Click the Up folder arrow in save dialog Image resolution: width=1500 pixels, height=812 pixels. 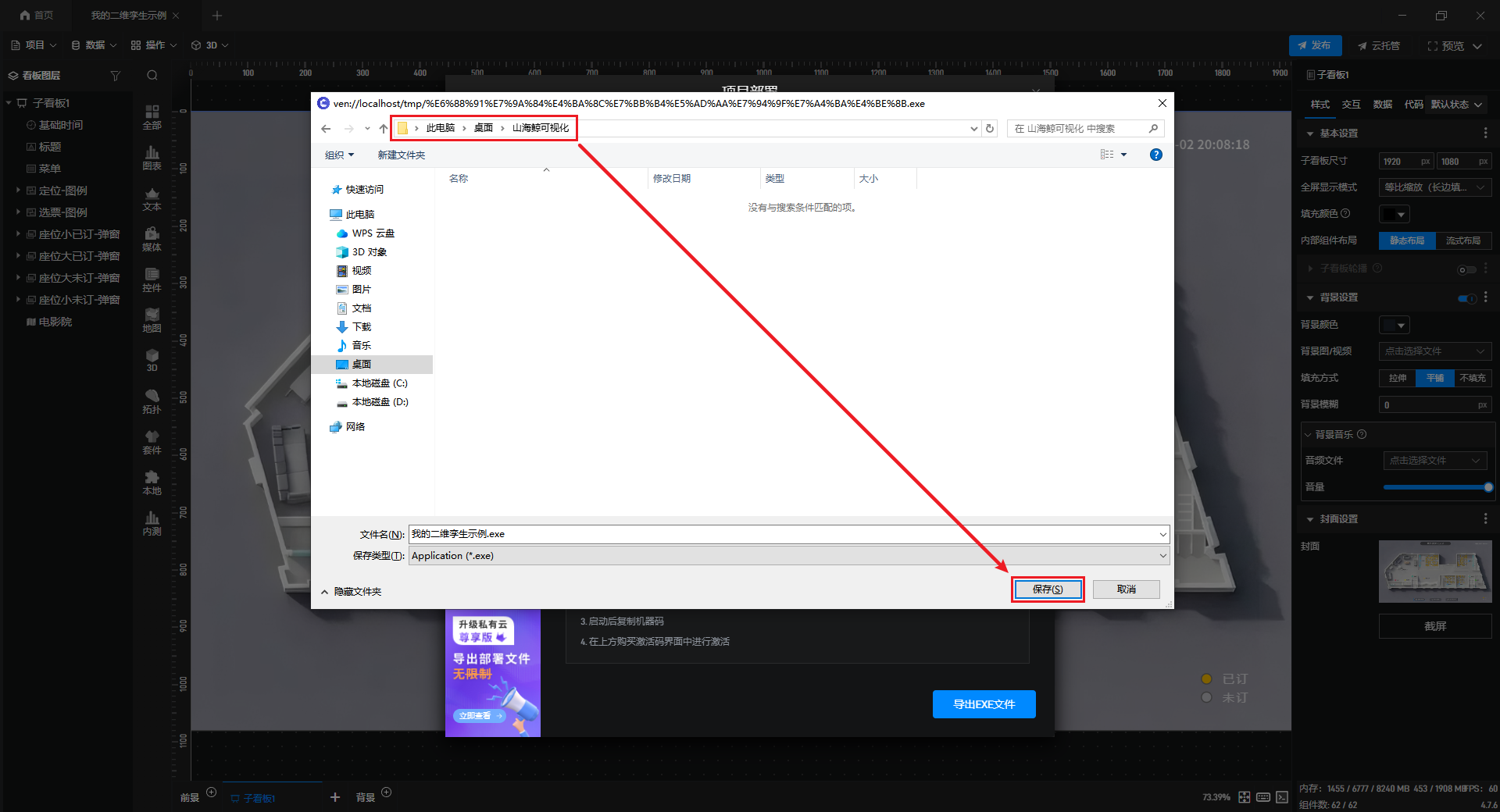click(x=383, y=129)
